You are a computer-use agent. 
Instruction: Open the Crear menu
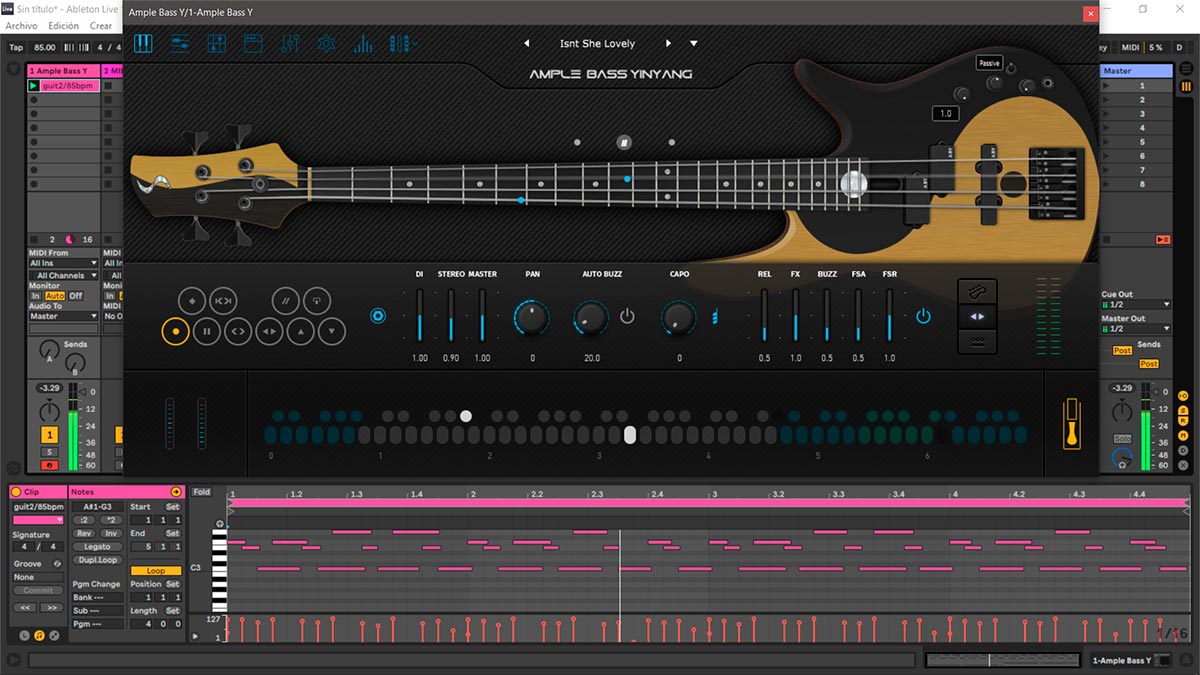click(x=101, y=26)
